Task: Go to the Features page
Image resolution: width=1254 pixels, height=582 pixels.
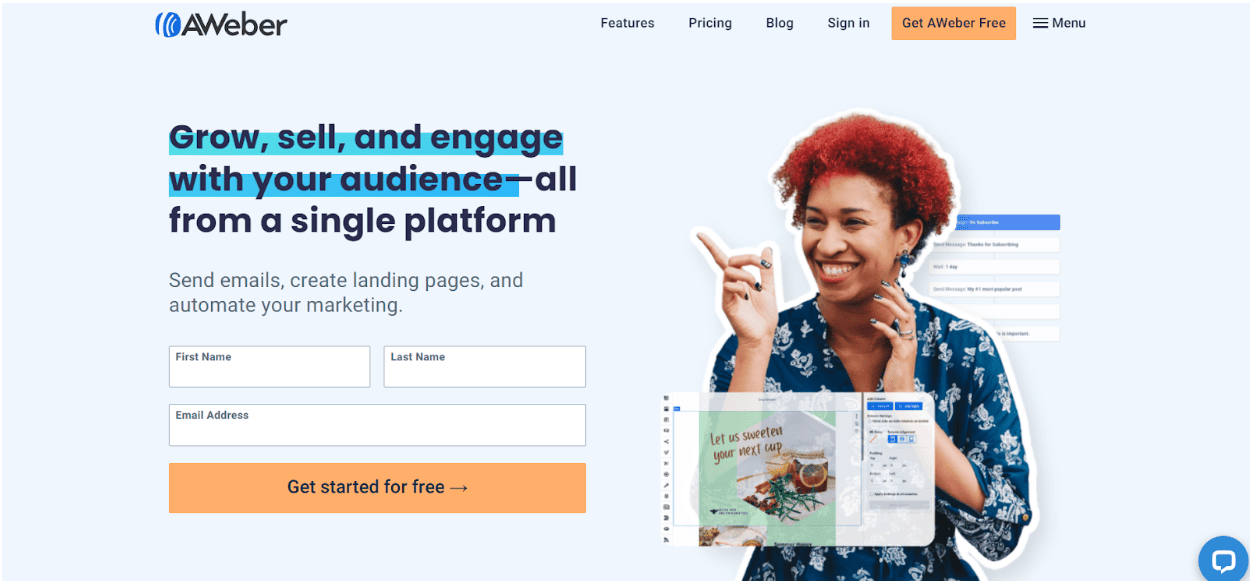Action: [627, 23]
